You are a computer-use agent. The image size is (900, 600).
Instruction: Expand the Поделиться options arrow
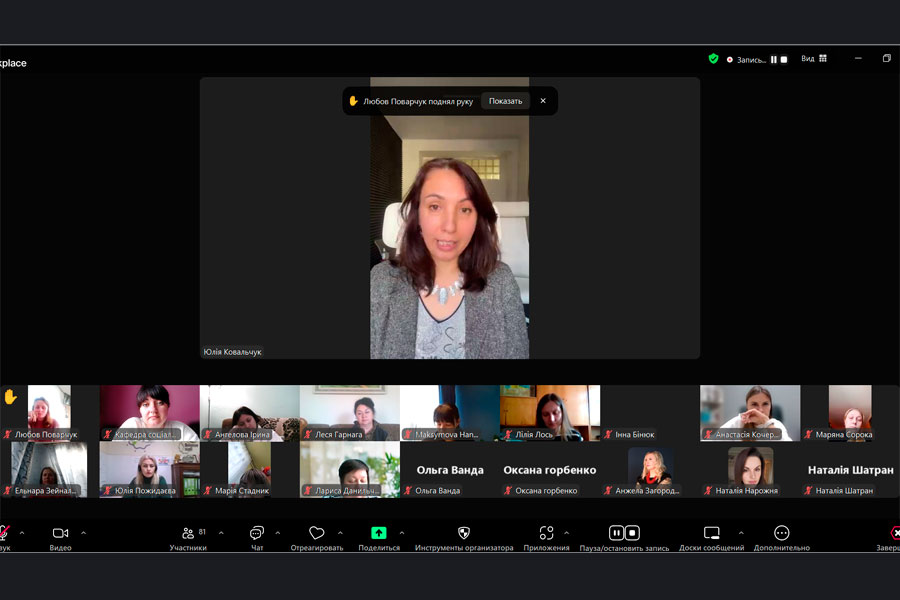402,533
